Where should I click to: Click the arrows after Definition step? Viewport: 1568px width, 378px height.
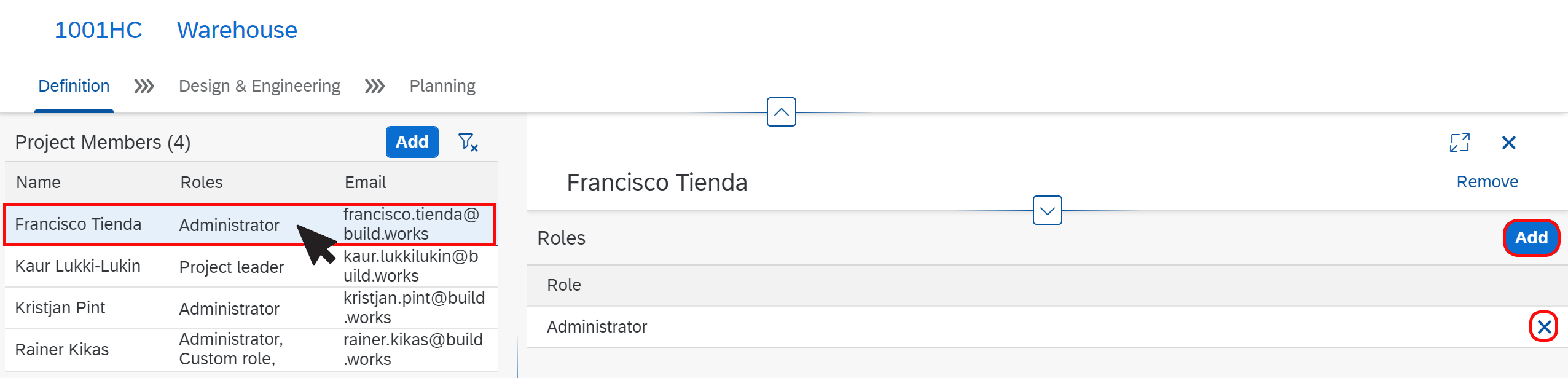click(x=144, y=86)
